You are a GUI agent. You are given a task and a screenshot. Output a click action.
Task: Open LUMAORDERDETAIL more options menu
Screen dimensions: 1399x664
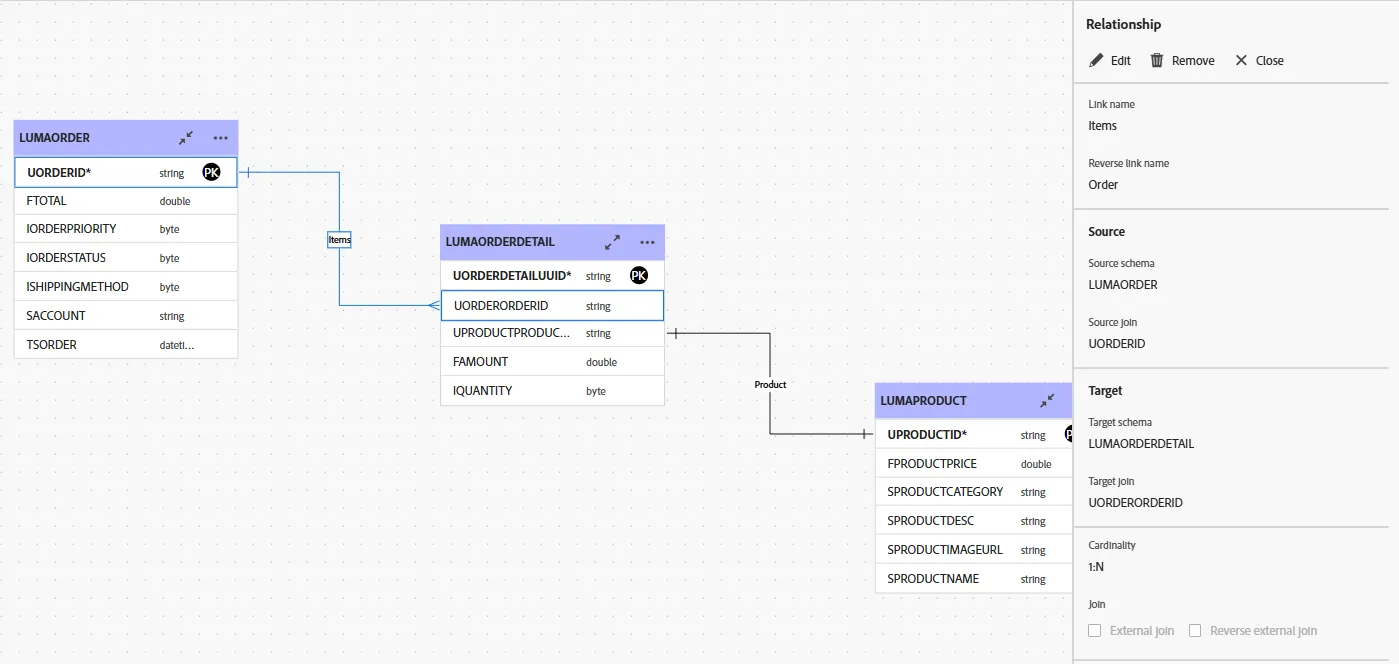point(647,242)
